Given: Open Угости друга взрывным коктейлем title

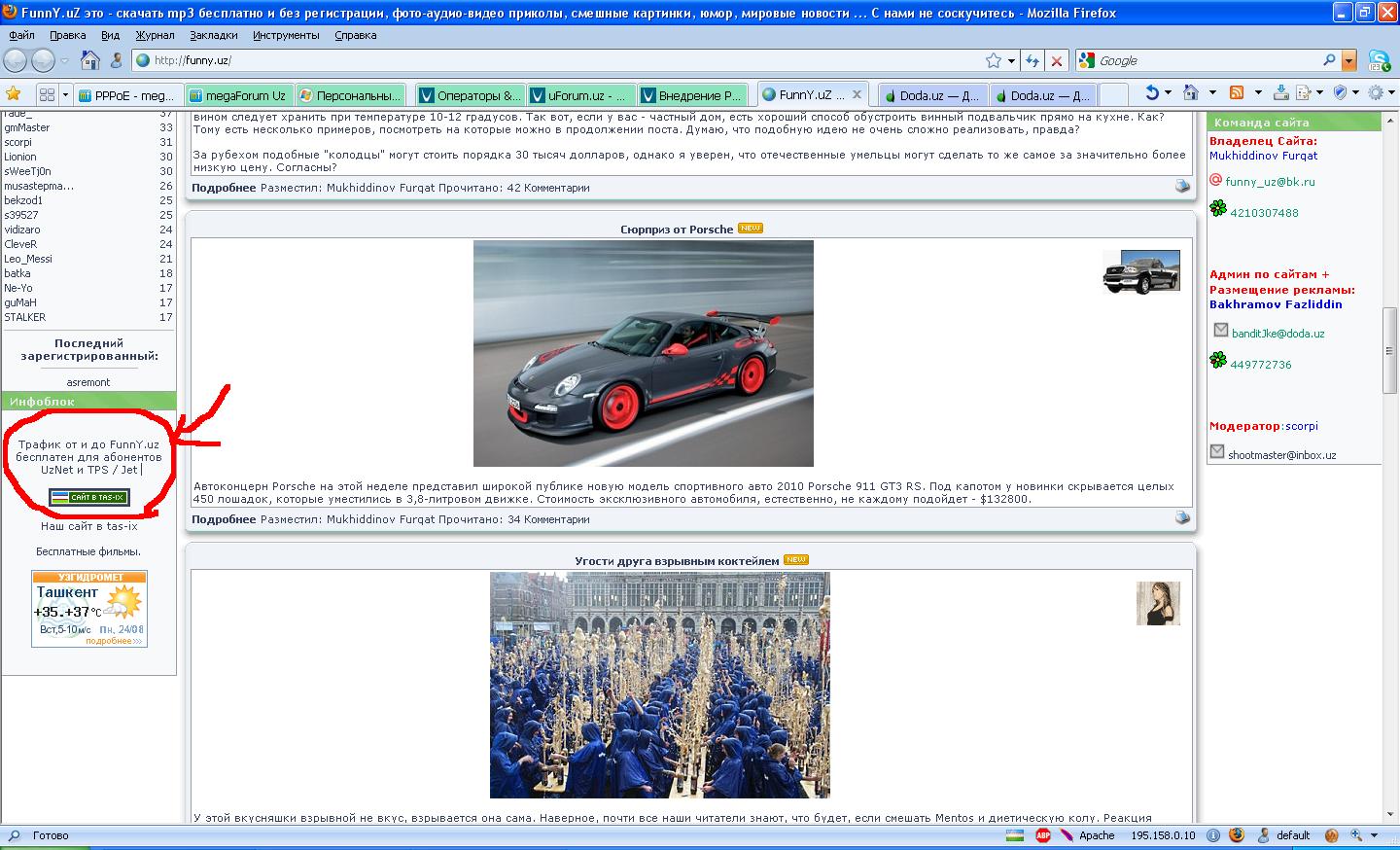Looking at the screenshot, I should [x=677, y=561].
